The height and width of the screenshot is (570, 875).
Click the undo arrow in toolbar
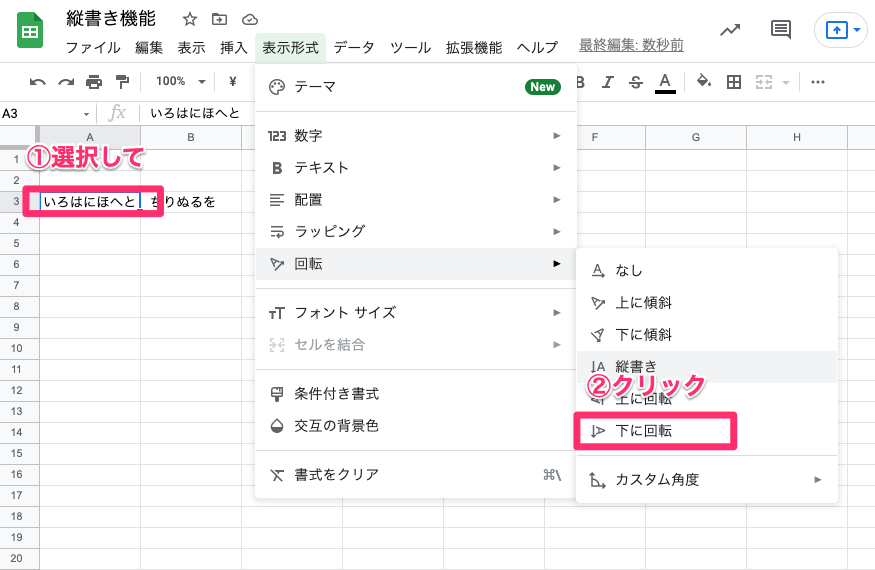(x=38, y=82)
